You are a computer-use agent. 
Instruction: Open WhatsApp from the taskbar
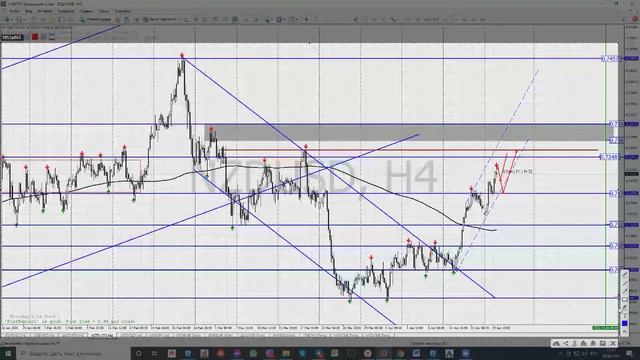(x=253, y=353)
